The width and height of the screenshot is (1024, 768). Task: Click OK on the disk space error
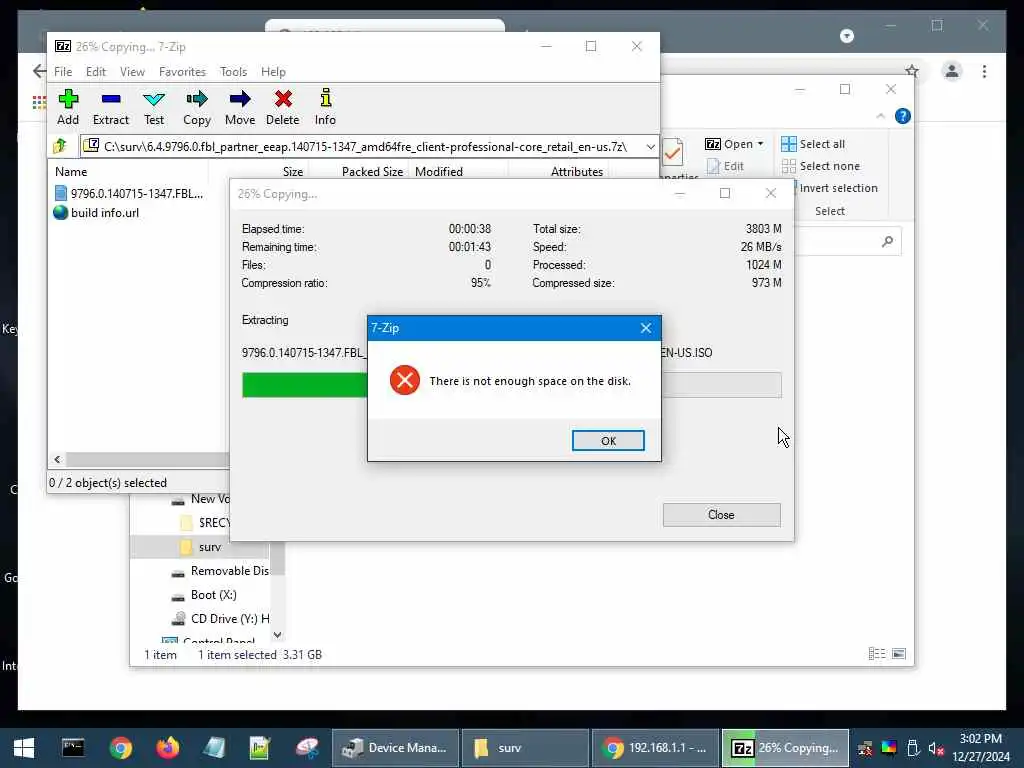click(608, 441)
